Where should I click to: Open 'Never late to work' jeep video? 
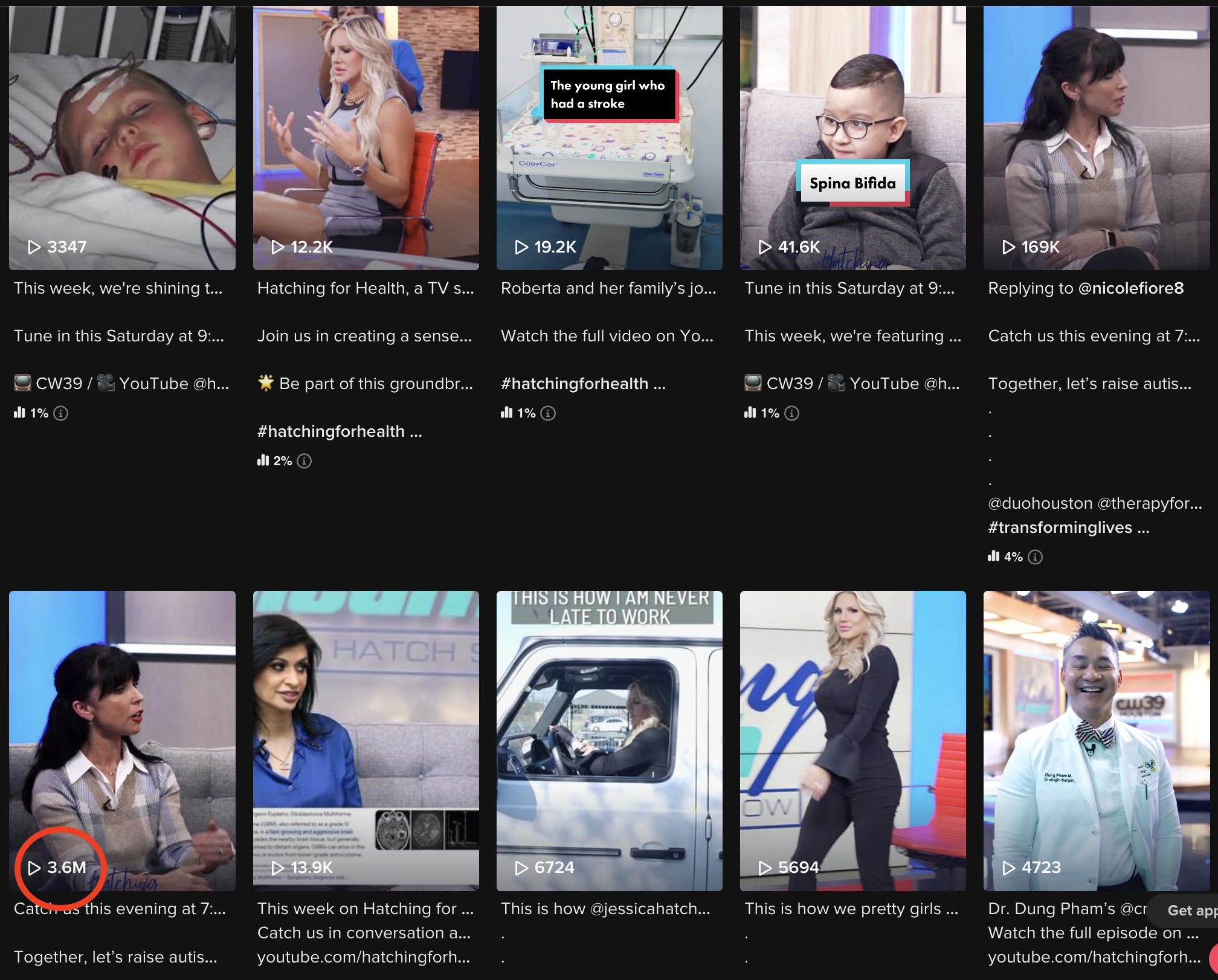coord(609,740)
